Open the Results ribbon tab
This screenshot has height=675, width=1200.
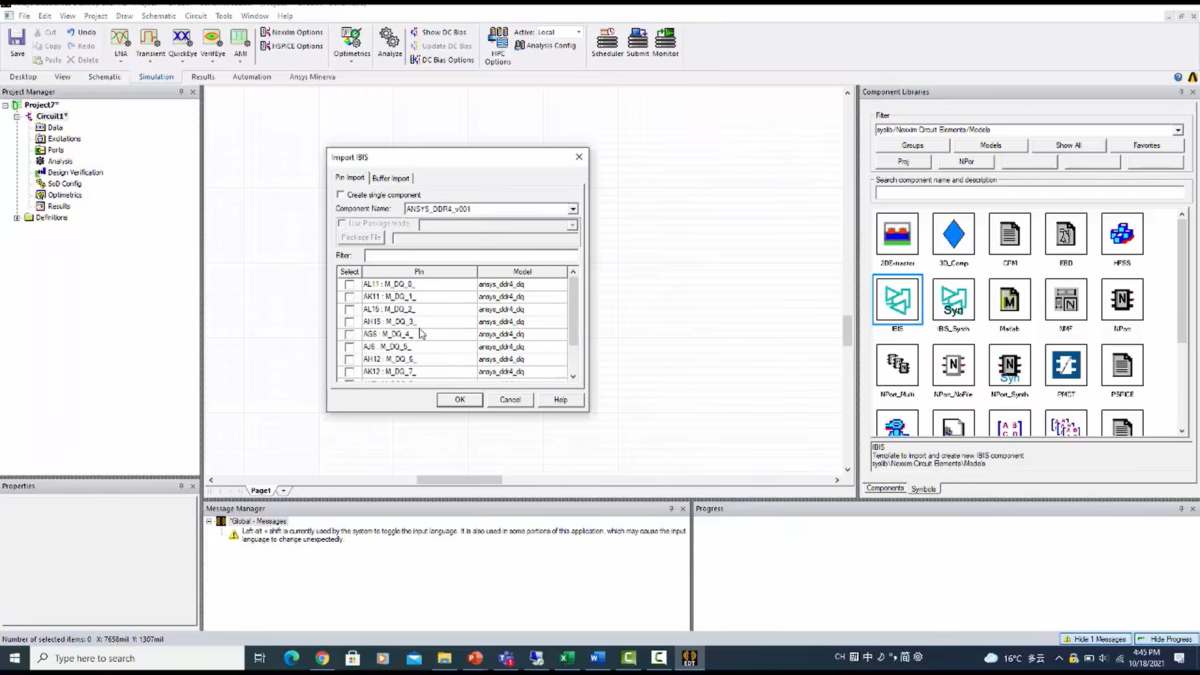click(203, 76)
